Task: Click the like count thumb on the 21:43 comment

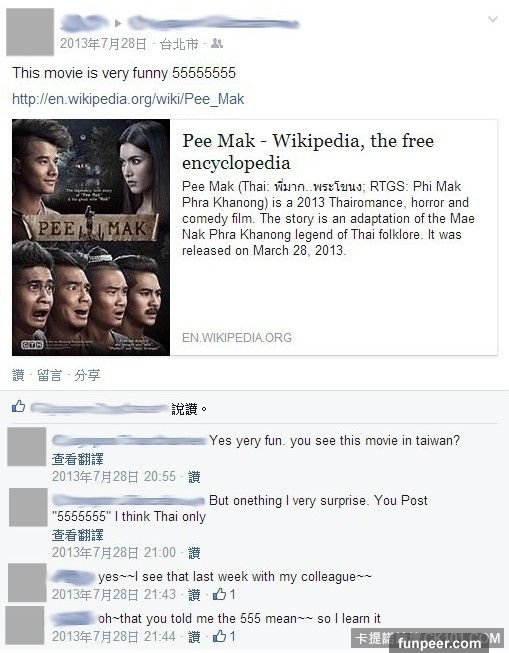Action: click(x=219, y=594)
